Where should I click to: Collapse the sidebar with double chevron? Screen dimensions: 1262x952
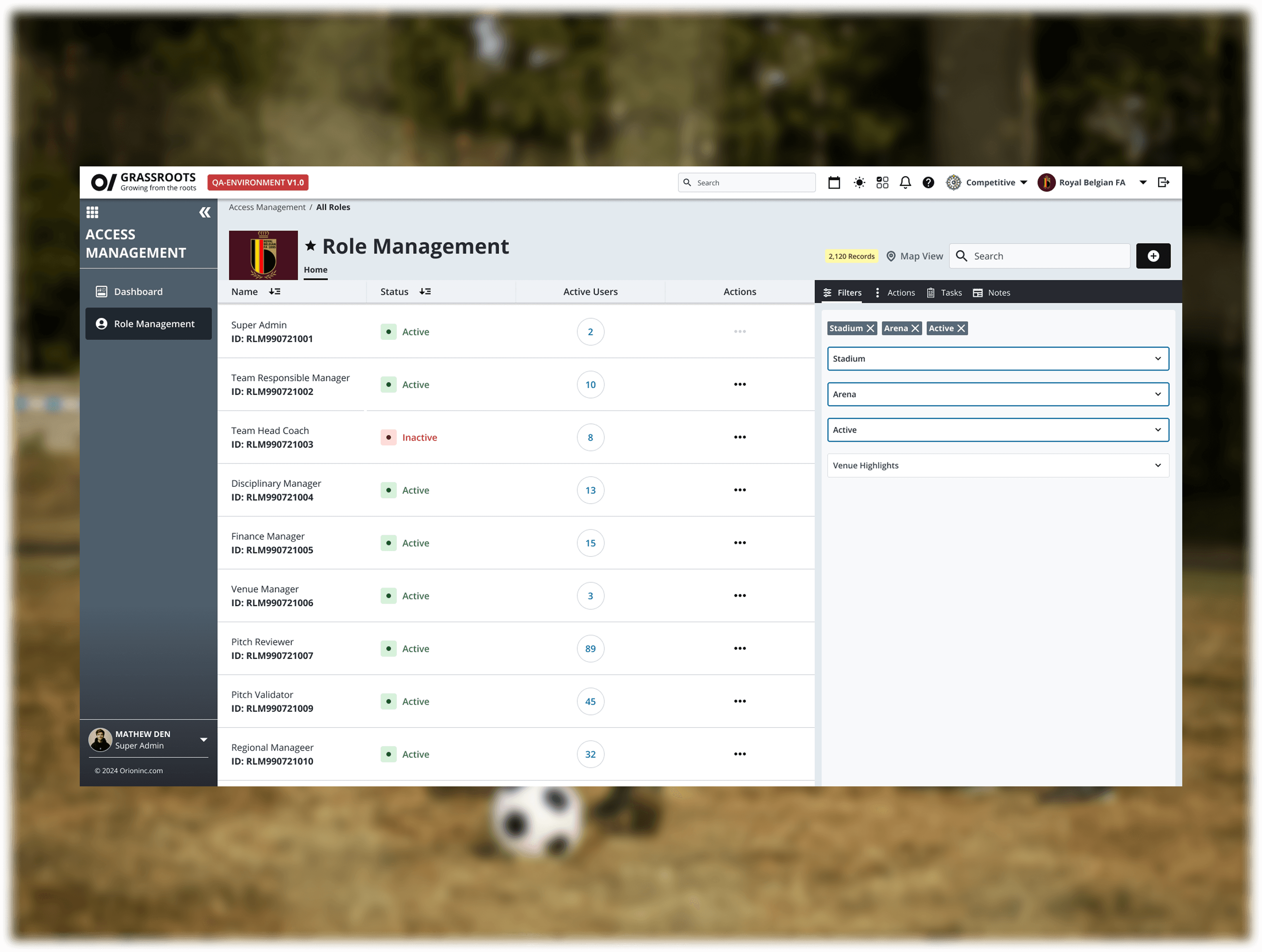point(205,213)
